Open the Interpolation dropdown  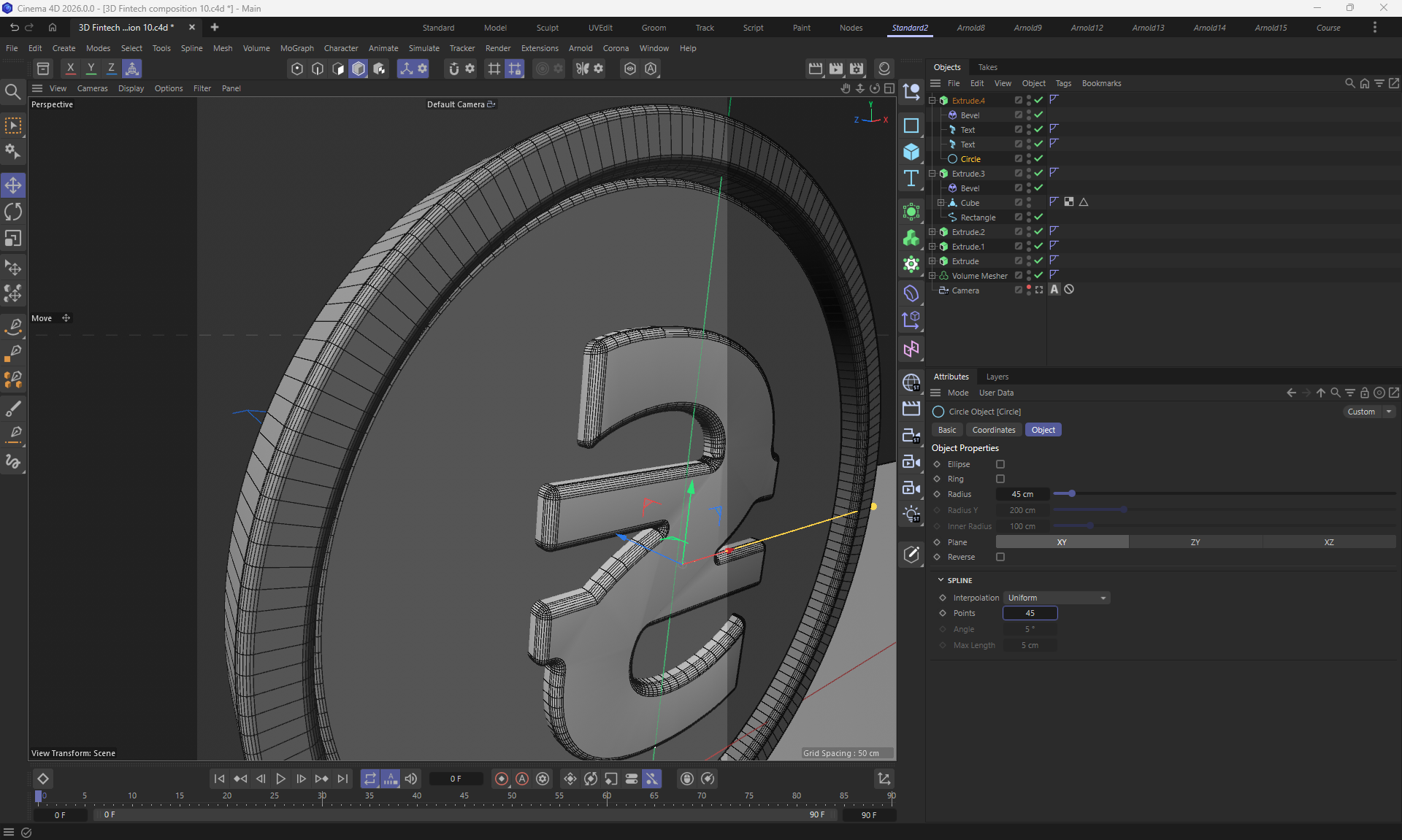click(x=1057, y=598)
